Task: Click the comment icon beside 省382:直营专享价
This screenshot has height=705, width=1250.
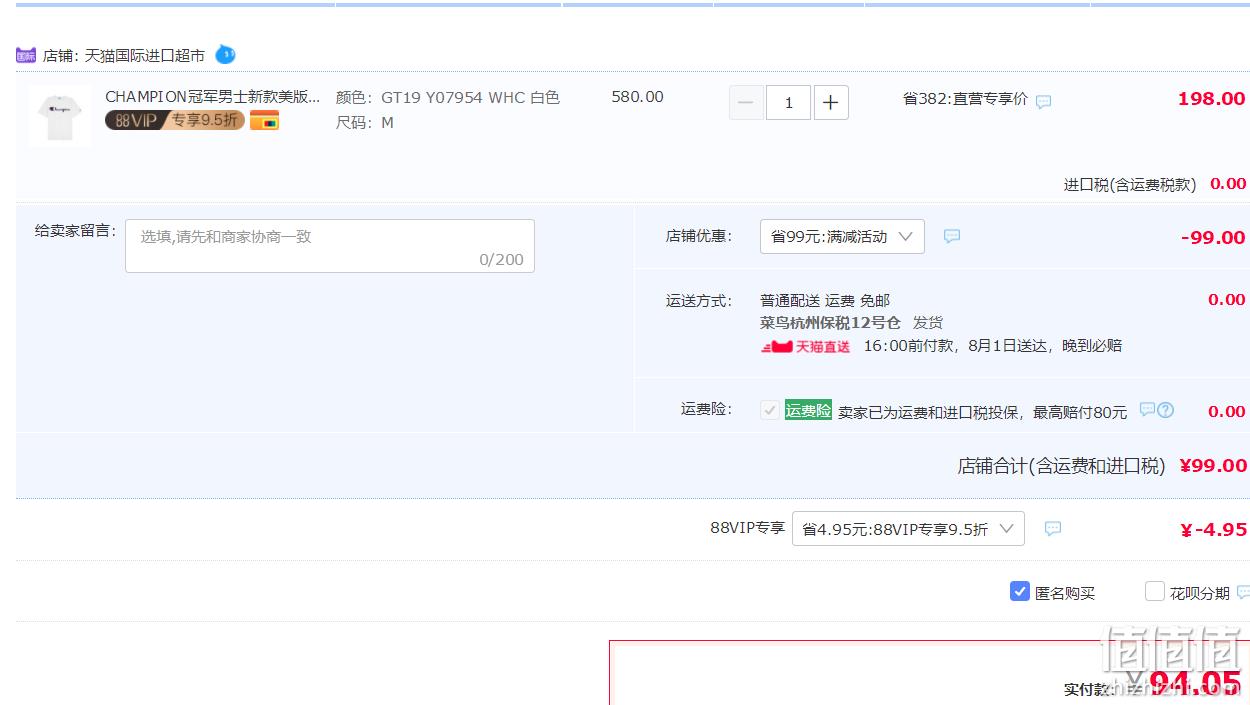Action: [x=1044, y=102]
